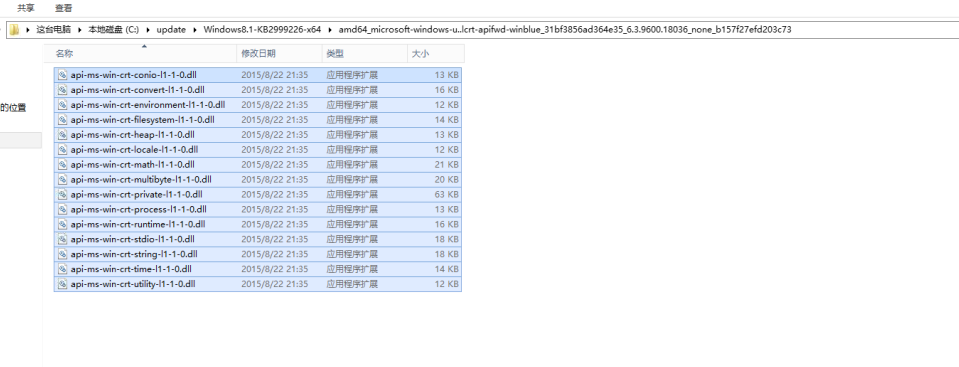Click the api-ms-win-crt-utility-l1-1-0.dll file icon

click(62, 284)
